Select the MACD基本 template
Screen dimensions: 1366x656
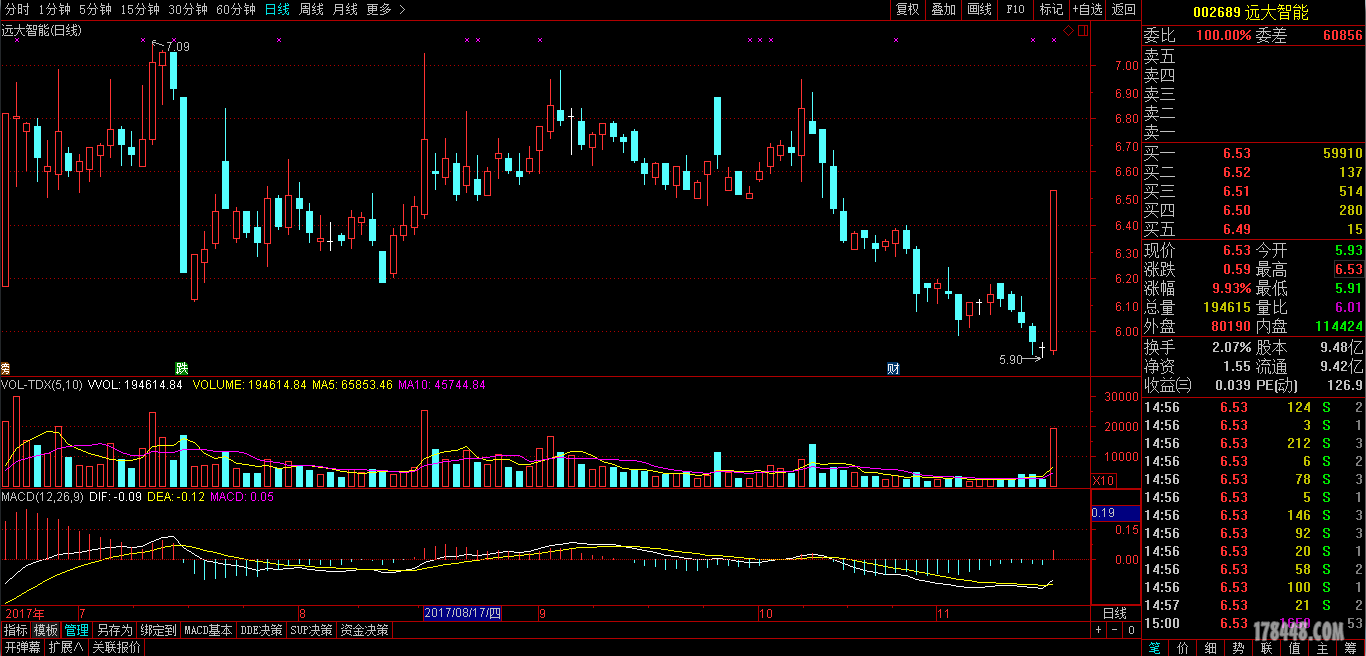click(208, 630)
